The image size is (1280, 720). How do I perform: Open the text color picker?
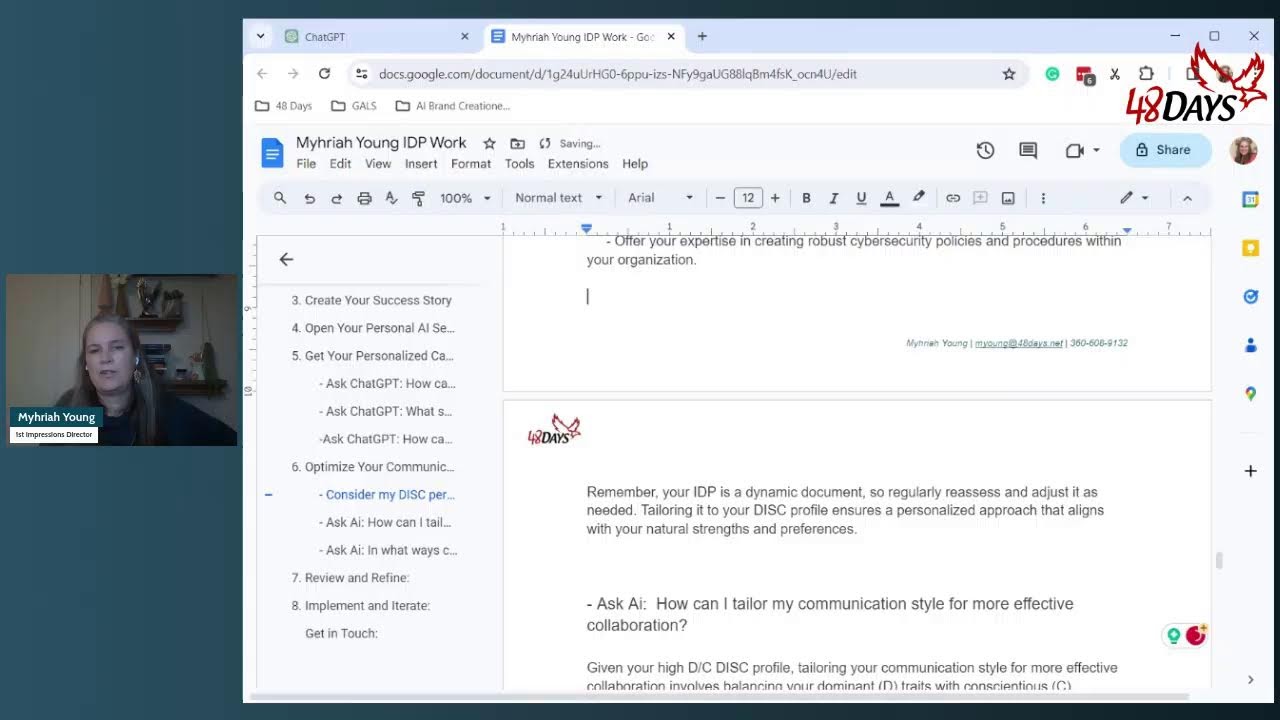[x=889, y=198]
